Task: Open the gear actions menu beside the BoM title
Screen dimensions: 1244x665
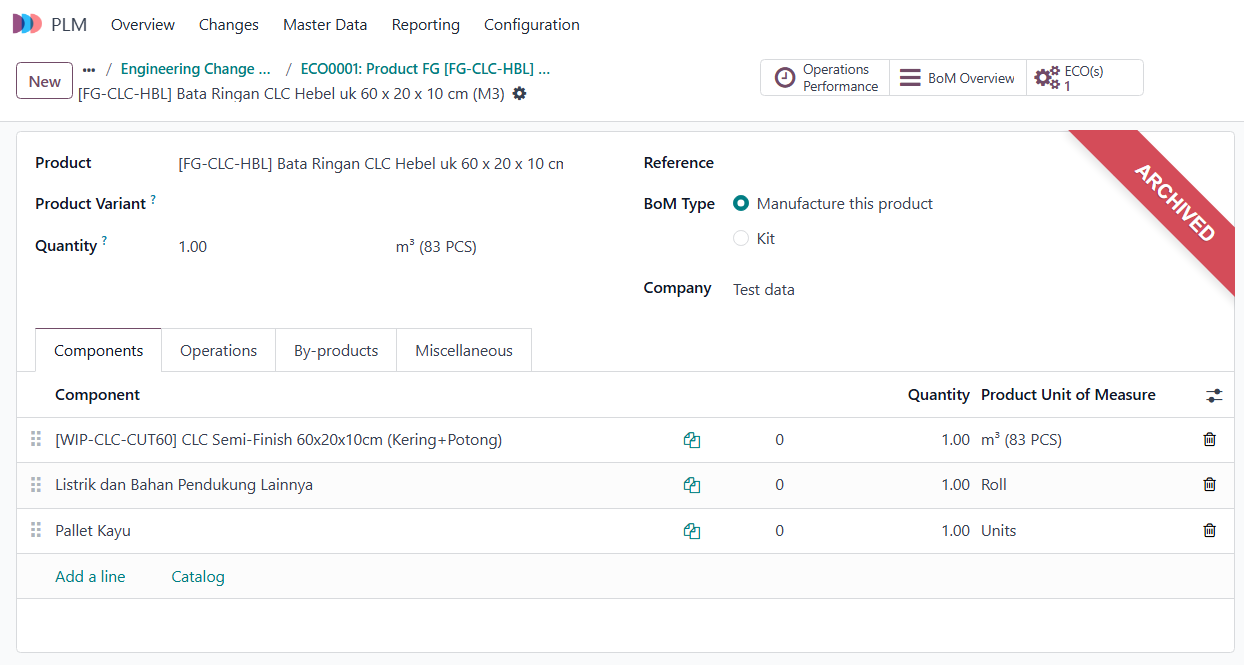Action: point(519,94)
